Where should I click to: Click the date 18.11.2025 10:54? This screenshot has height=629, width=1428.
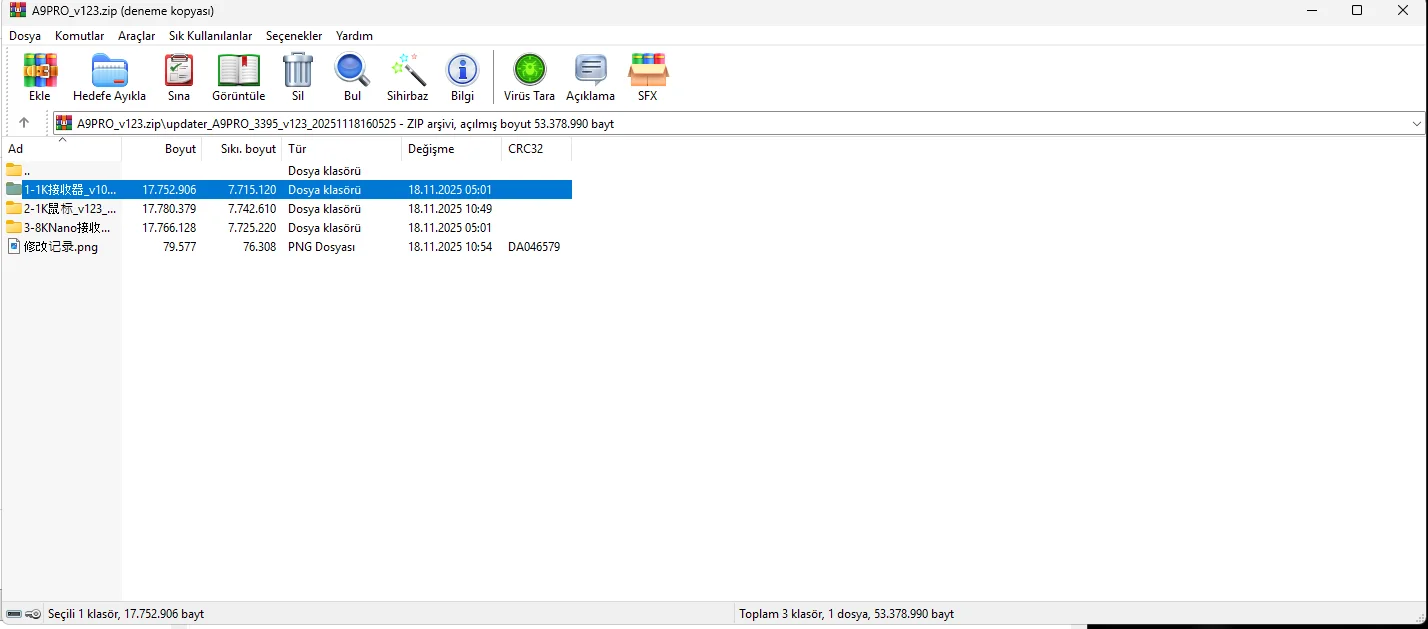pos(450,246)
